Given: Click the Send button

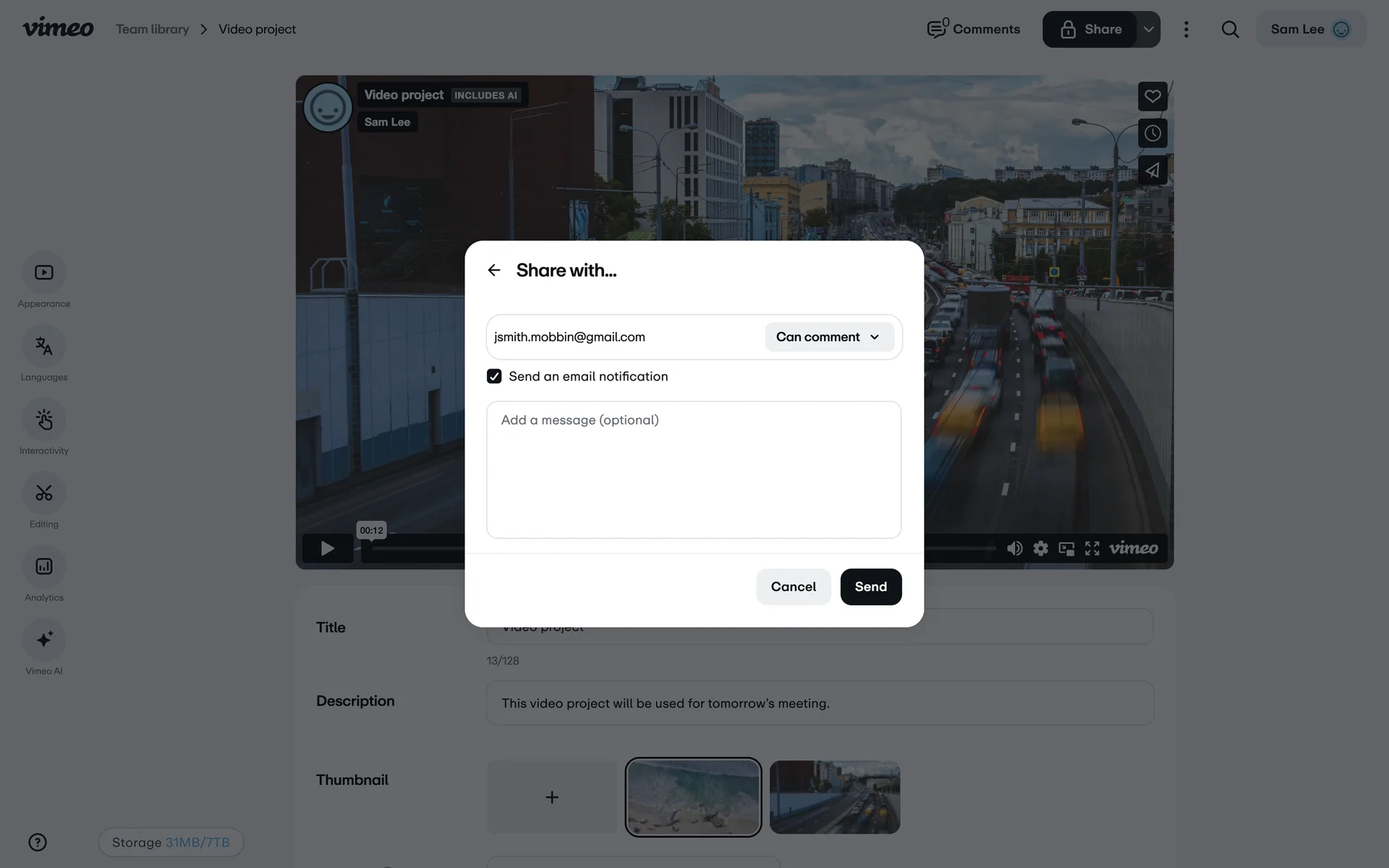Looking at the screenshot, I should (870, 587).
